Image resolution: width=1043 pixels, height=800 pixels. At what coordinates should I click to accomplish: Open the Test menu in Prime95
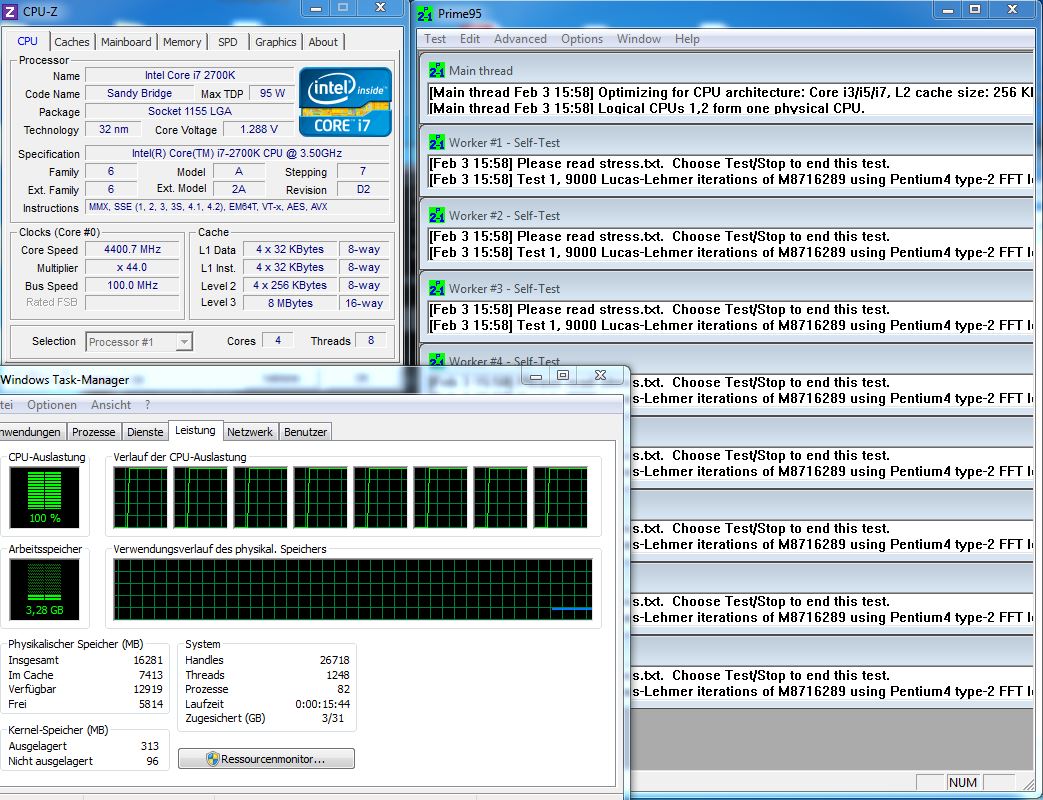coord(435,39)
